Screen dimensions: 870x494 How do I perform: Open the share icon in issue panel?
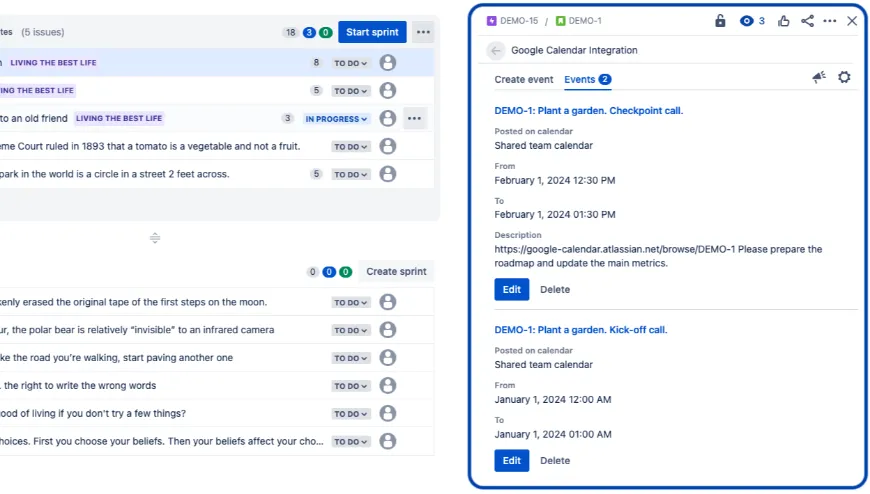coord(807,21)
